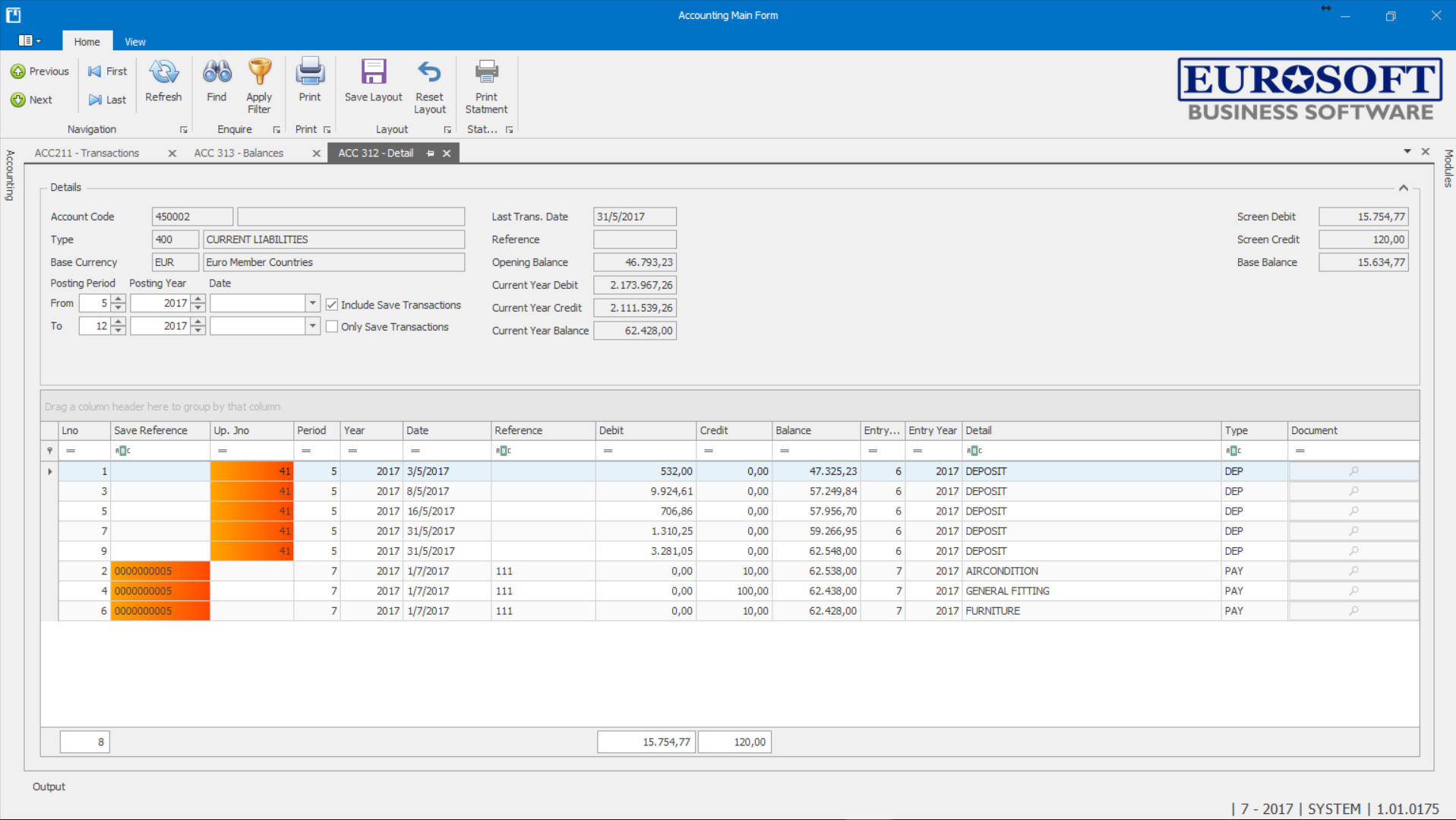Open the Find binoculars tool

[216, 73]
